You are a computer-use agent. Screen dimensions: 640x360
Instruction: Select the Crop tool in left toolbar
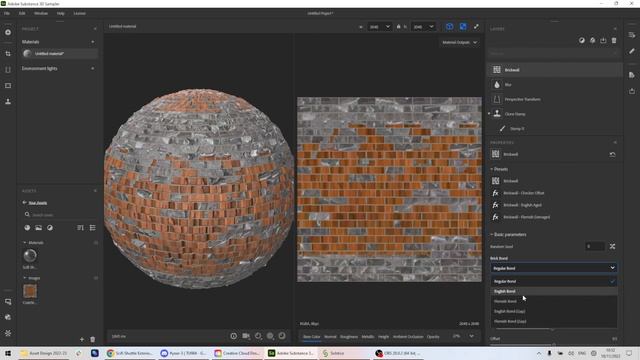(8, 53)
